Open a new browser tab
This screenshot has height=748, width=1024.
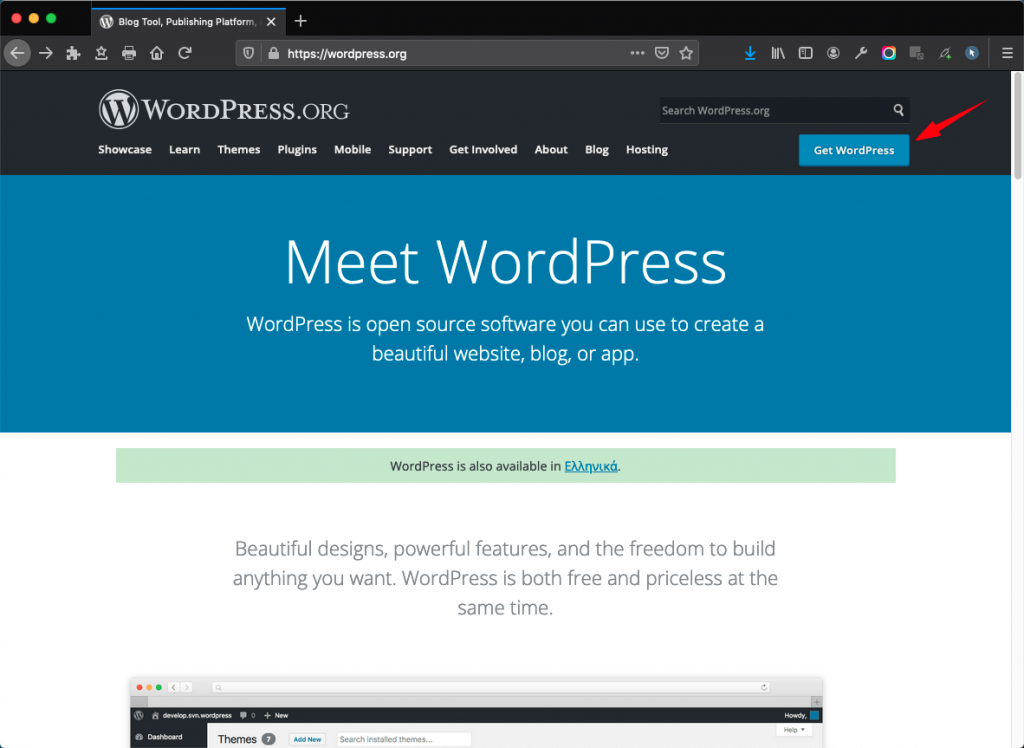[x=300, y=22]
